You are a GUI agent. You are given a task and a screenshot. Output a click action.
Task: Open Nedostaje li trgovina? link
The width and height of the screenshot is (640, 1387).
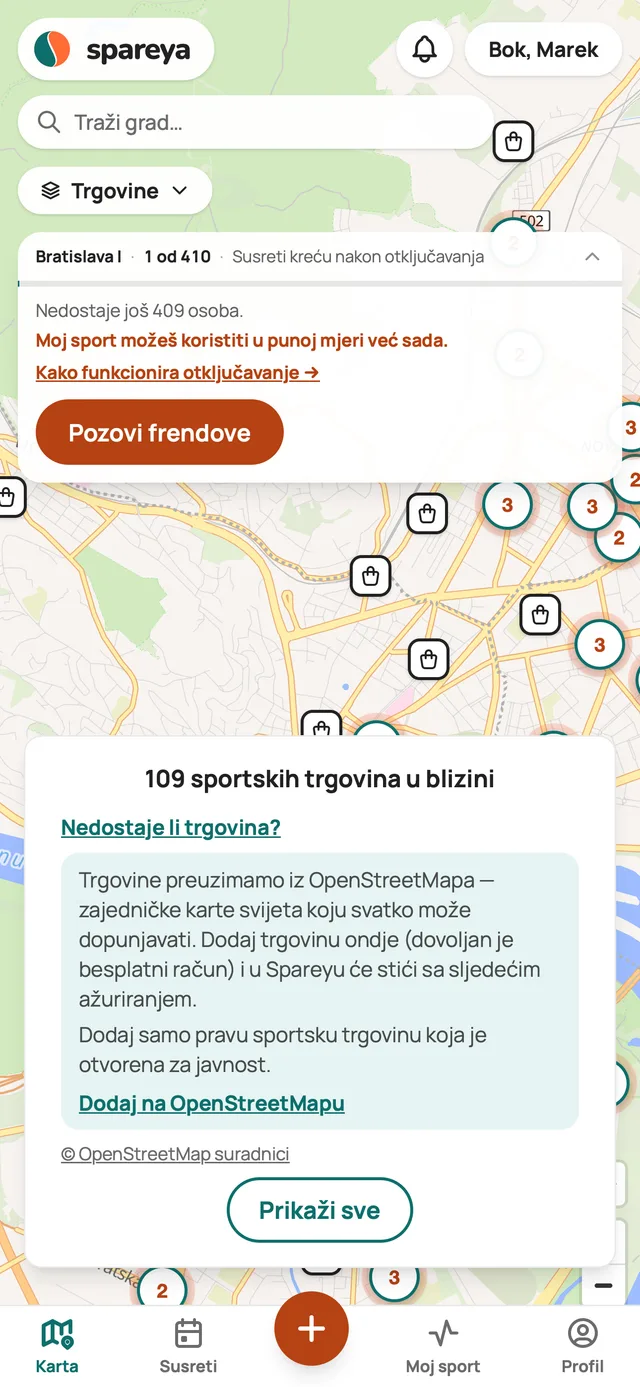(x=171, y=828)
